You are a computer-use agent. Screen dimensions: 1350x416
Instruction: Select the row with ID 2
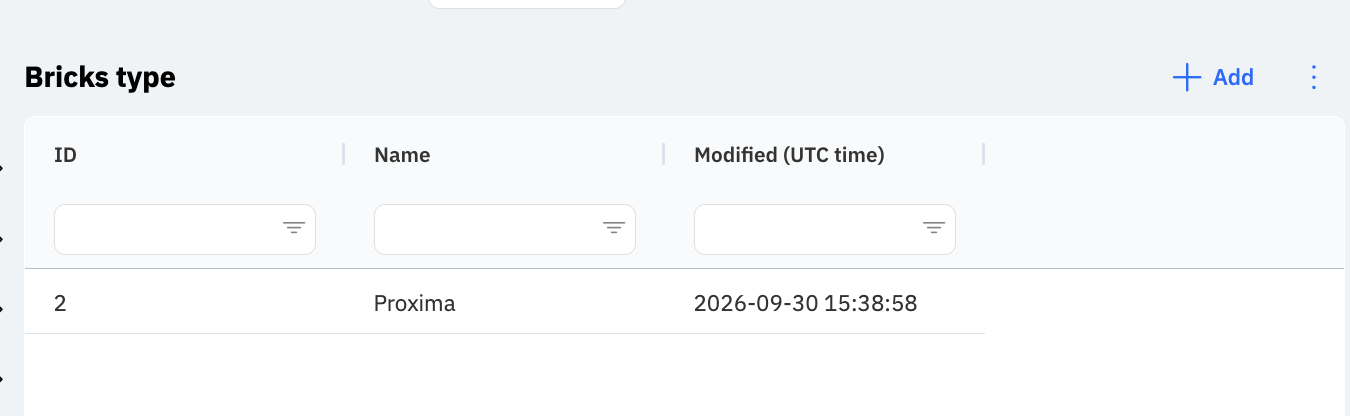504,303
